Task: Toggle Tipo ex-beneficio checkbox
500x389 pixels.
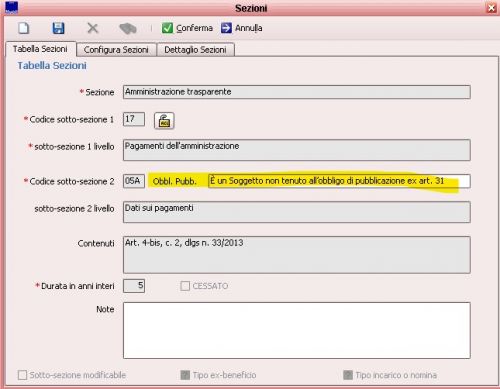Action: click(x=185, y=375)
